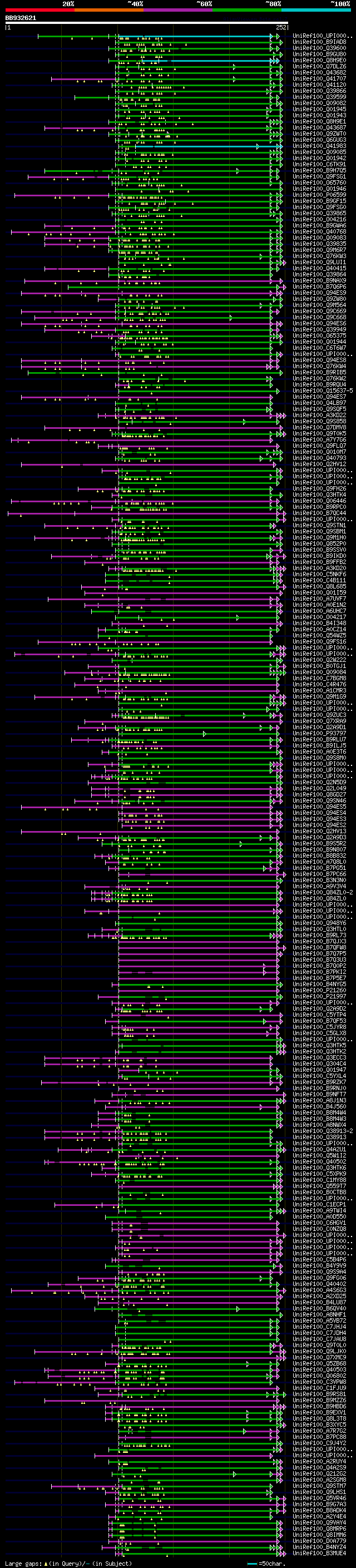Select hit label UniRef100_B4I348
The image size is (356, 1568).
pos(319,623)
